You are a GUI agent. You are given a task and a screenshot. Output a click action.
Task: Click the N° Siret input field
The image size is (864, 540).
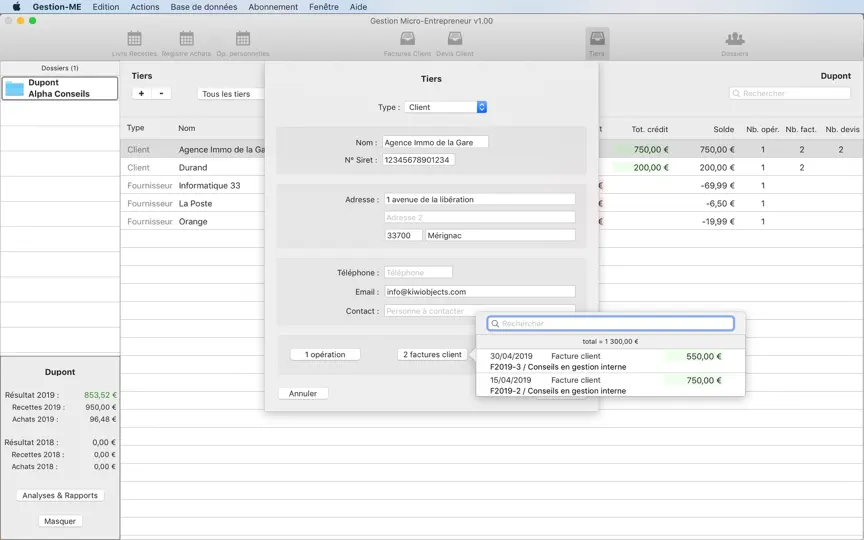[x=419, y=160]
